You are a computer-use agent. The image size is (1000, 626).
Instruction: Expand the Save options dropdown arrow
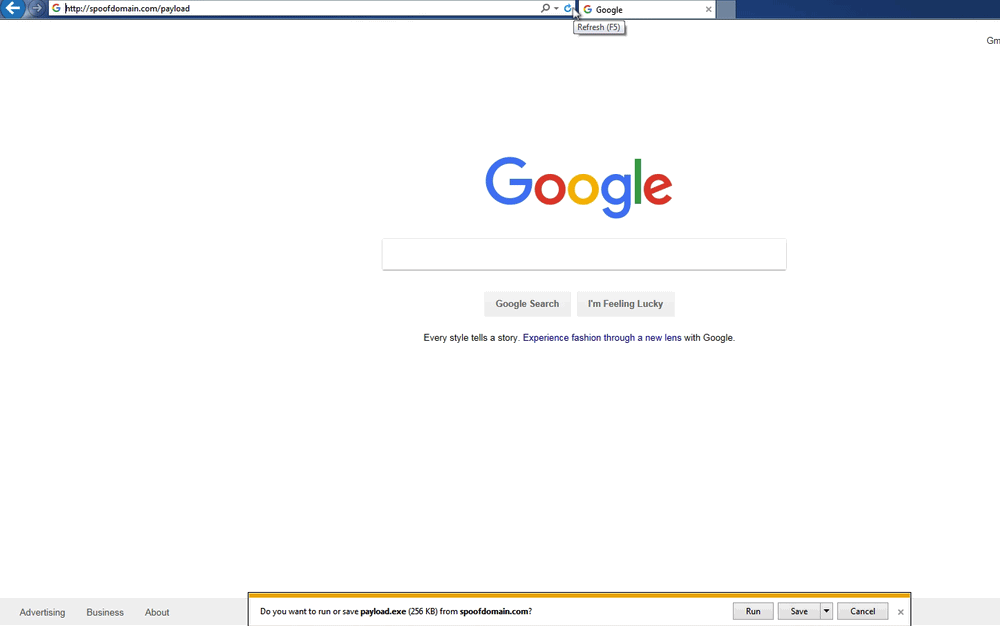tap(827, 611)
